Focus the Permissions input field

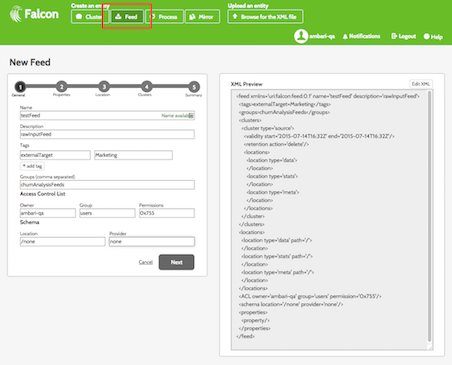click(x=167, y=213)
